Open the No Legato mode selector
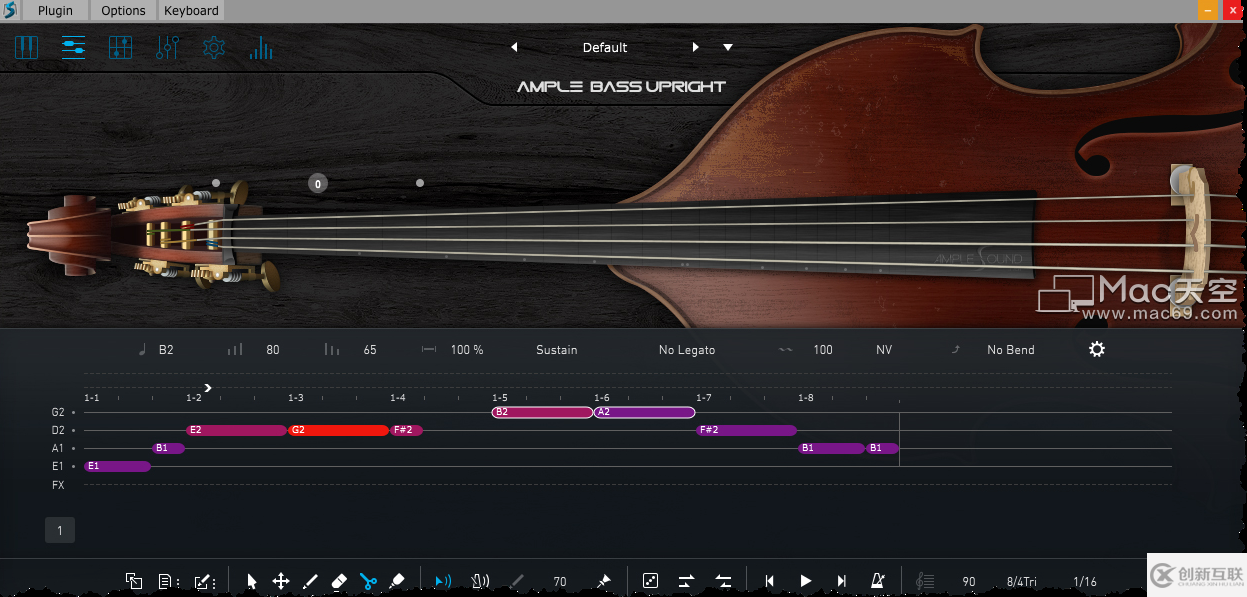 [x=686, y=350]
